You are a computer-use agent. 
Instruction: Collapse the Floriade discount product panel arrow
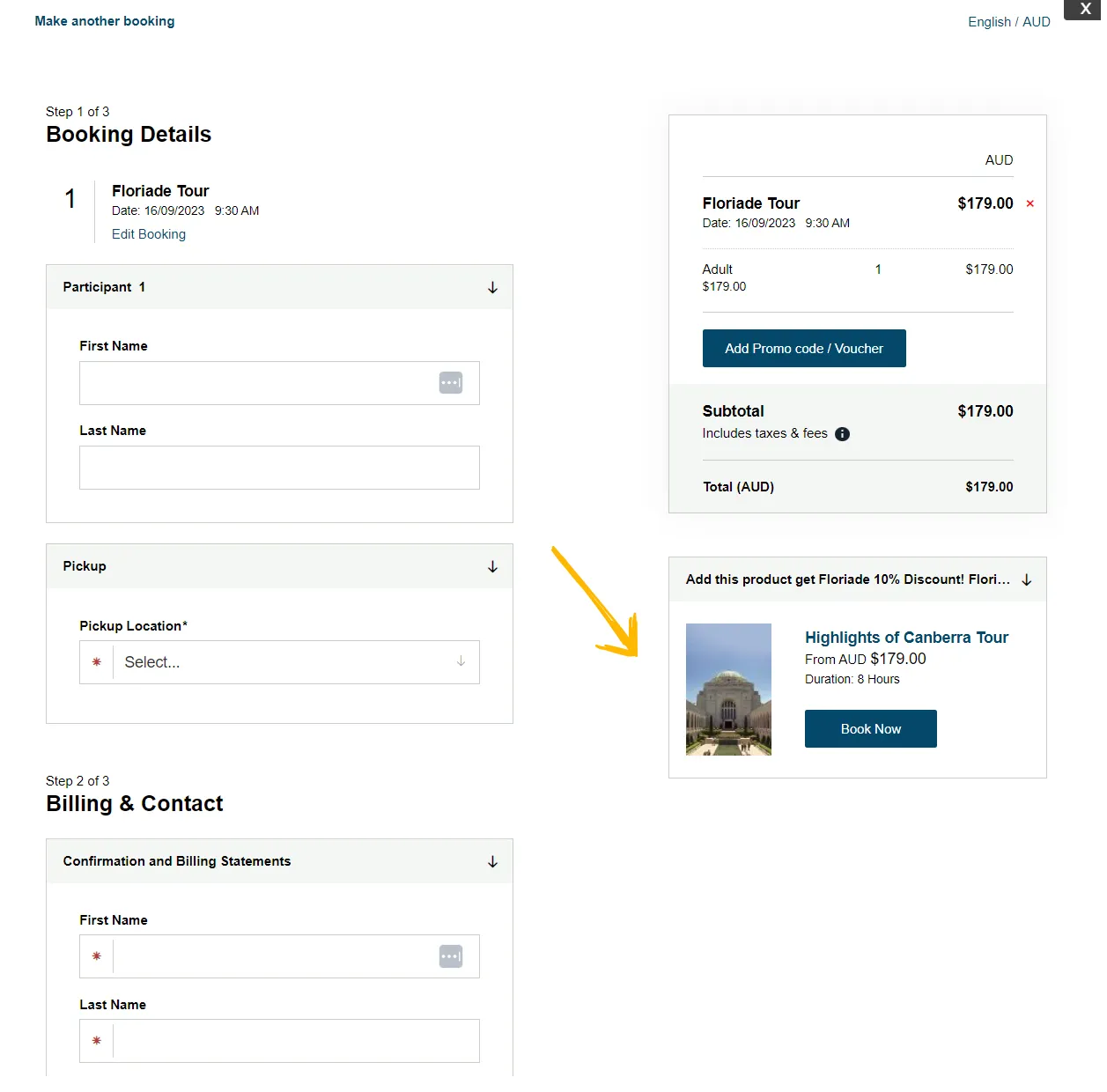coord(1026,580)
